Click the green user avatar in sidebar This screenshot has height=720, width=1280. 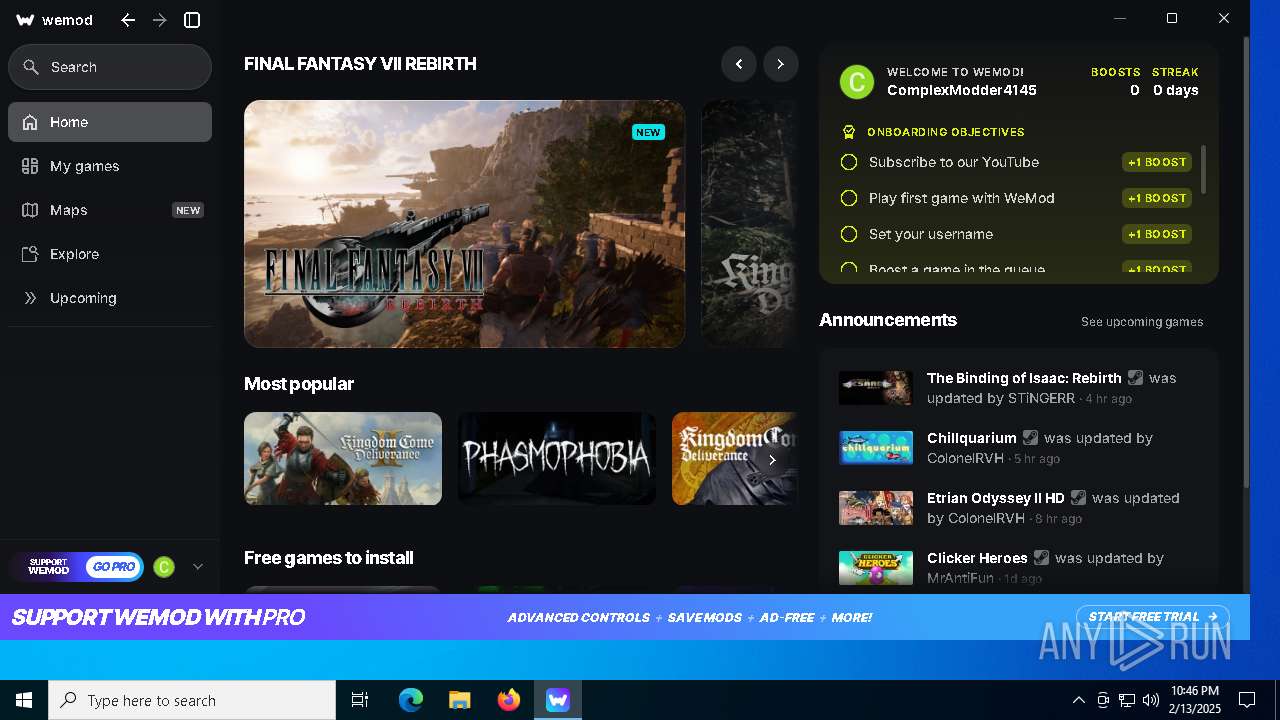[164, 567]
